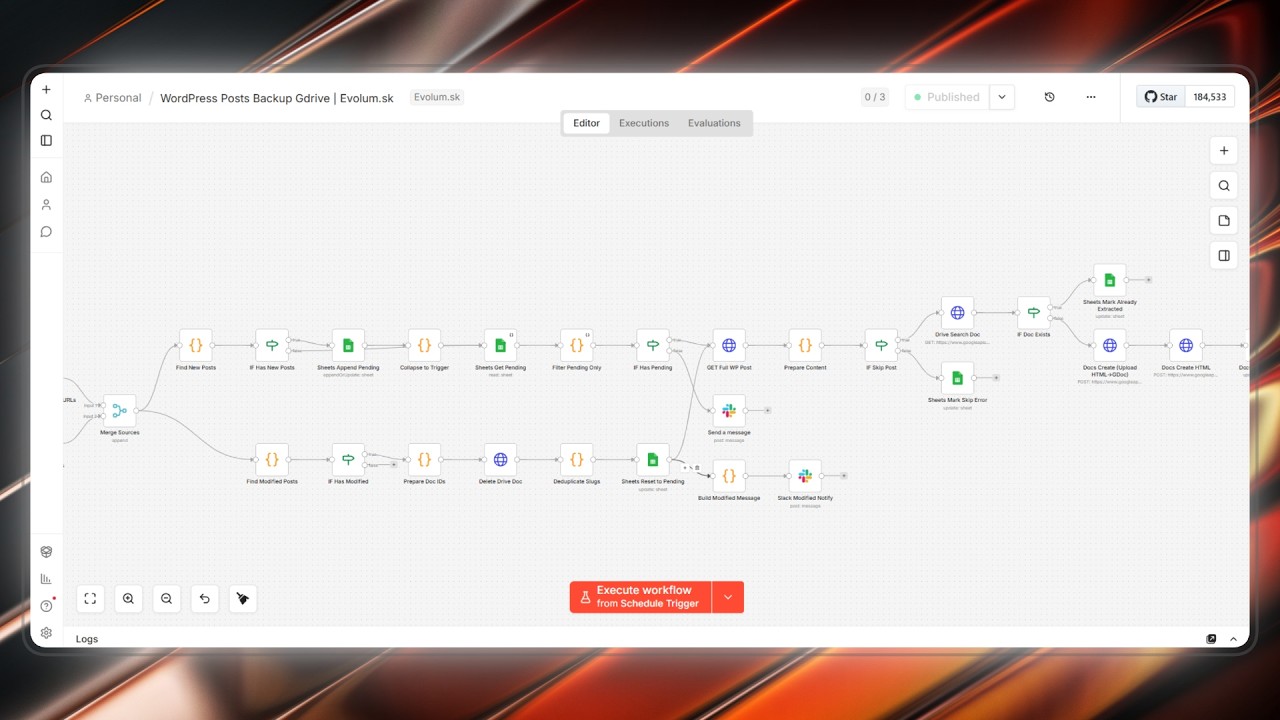The image size is (1280, 720).
Task: Select the Merge Sources node
Action: click(x=119, y=410)
